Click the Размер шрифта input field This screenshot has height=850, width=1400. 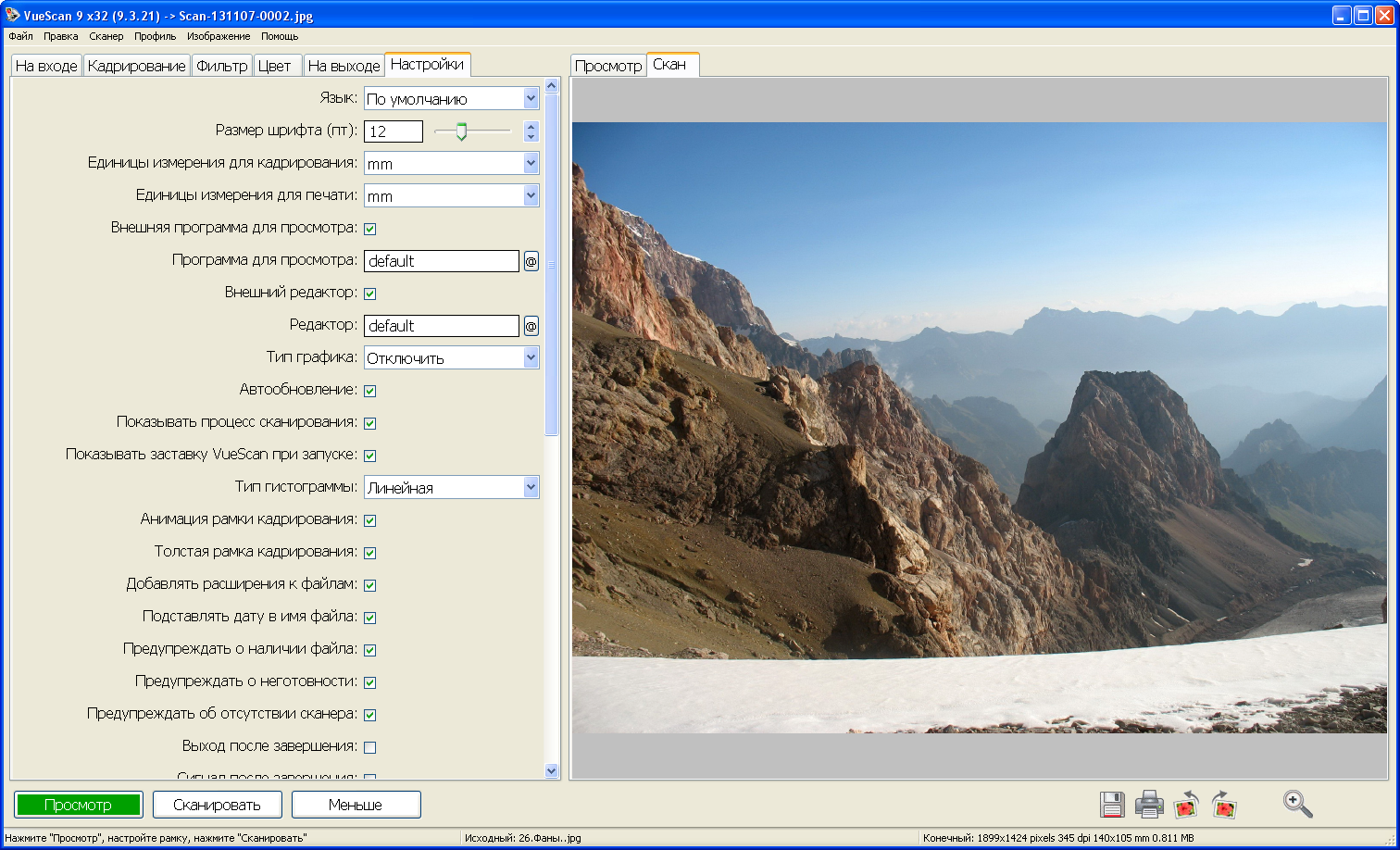coord(394,131)
